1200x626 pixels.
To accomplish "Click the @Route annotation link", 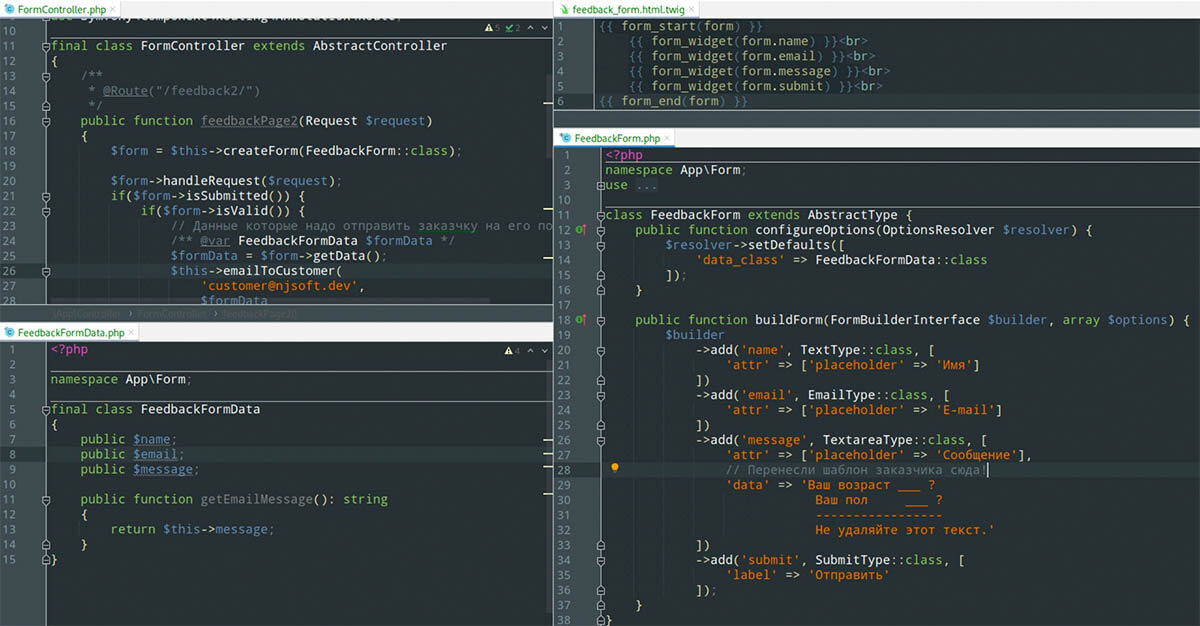I will 125,91.
